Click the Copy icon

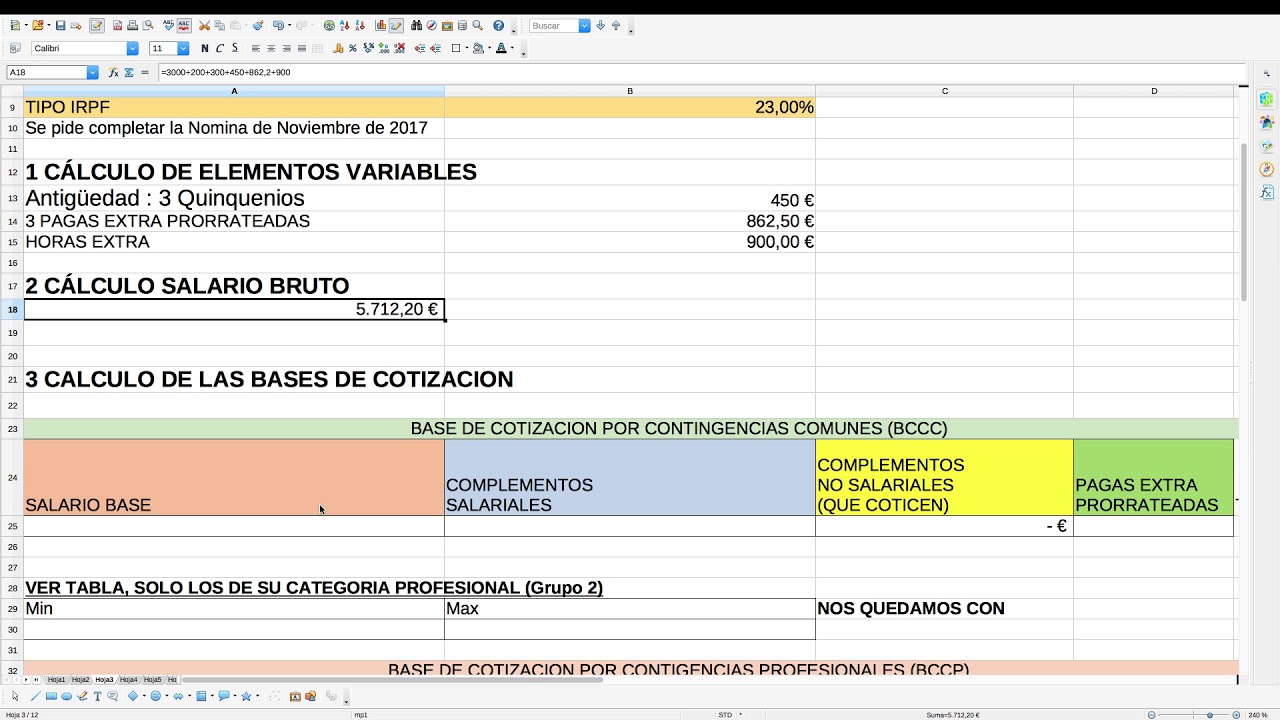click(x=219, y=25)
